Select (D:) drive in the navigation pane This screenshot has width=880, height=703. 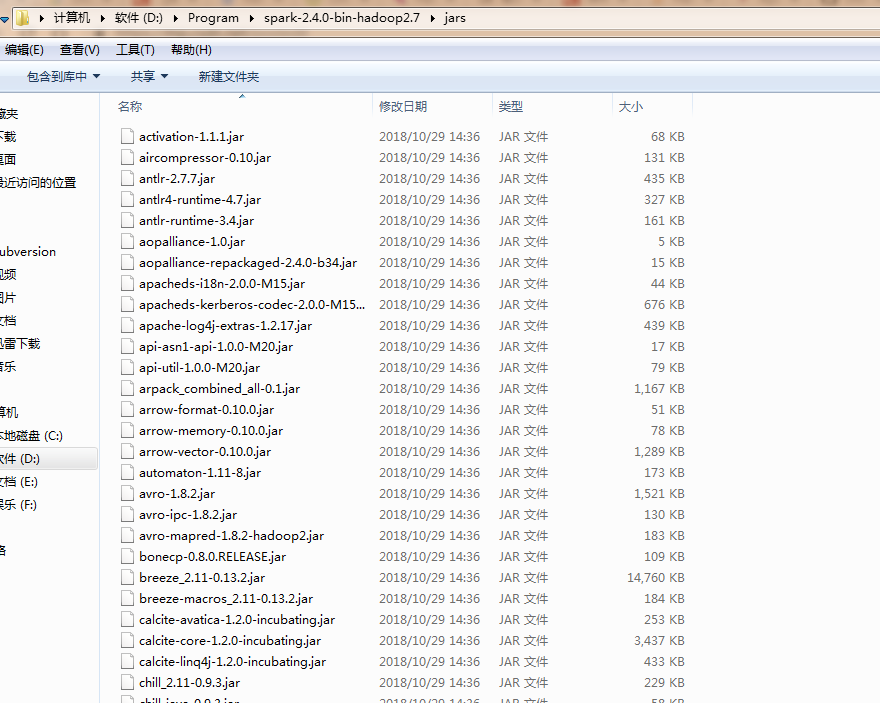(x=20, y=459)
